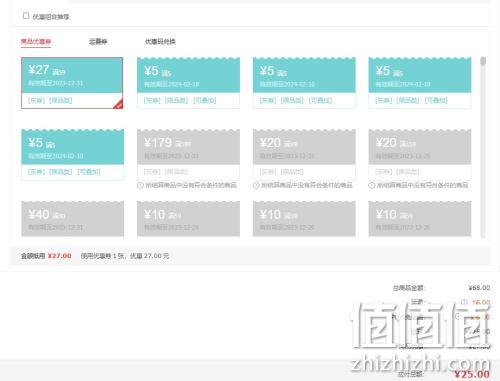Click the [可叠加] tag on the coupon below the ¥27 coupon
Viewport: 500px width, 381px height.
(x=89, y=172)
